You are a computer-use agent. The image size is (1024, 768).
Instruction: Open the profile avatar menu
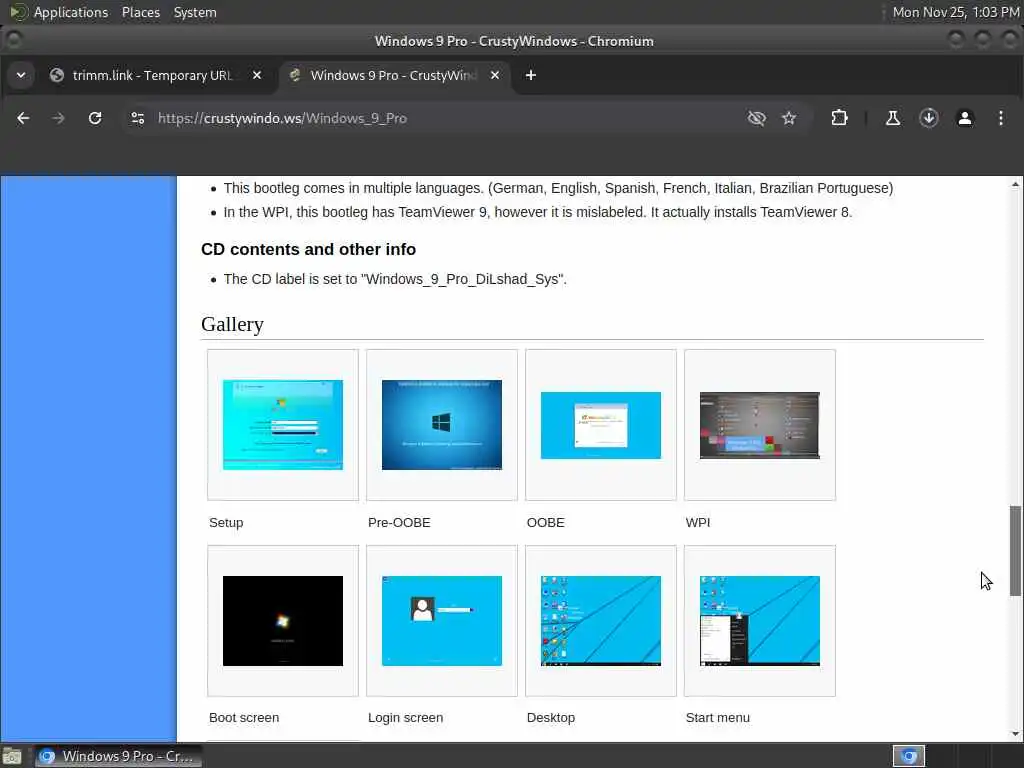pos(965,118)
